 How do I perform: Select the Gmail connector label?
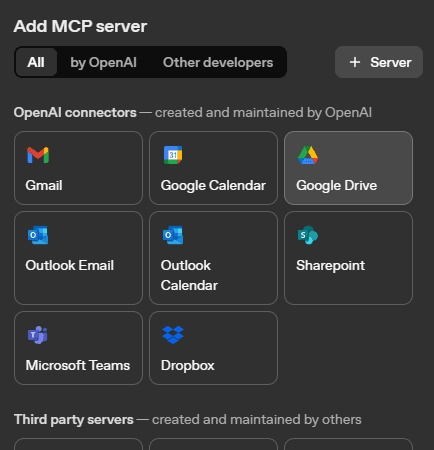click(44, 185)
